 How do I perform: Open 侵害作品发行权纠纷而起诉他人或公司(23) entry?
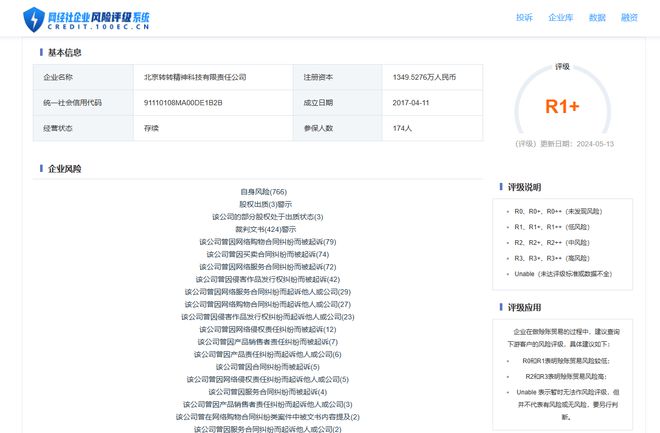pyautogui.click(x=268, y=317)
